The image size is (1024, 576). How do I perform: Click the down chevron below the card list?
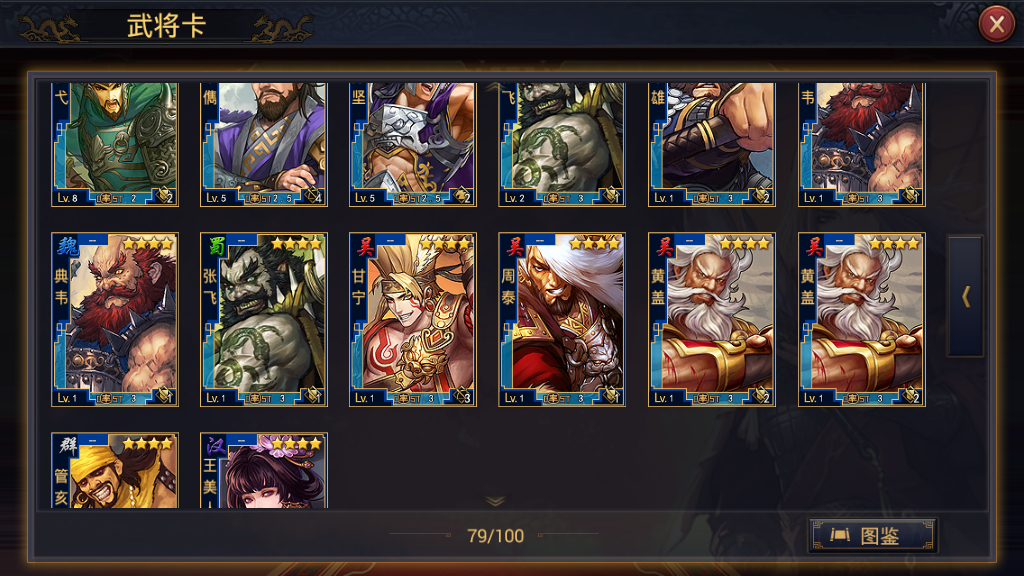tap(495, 501)
